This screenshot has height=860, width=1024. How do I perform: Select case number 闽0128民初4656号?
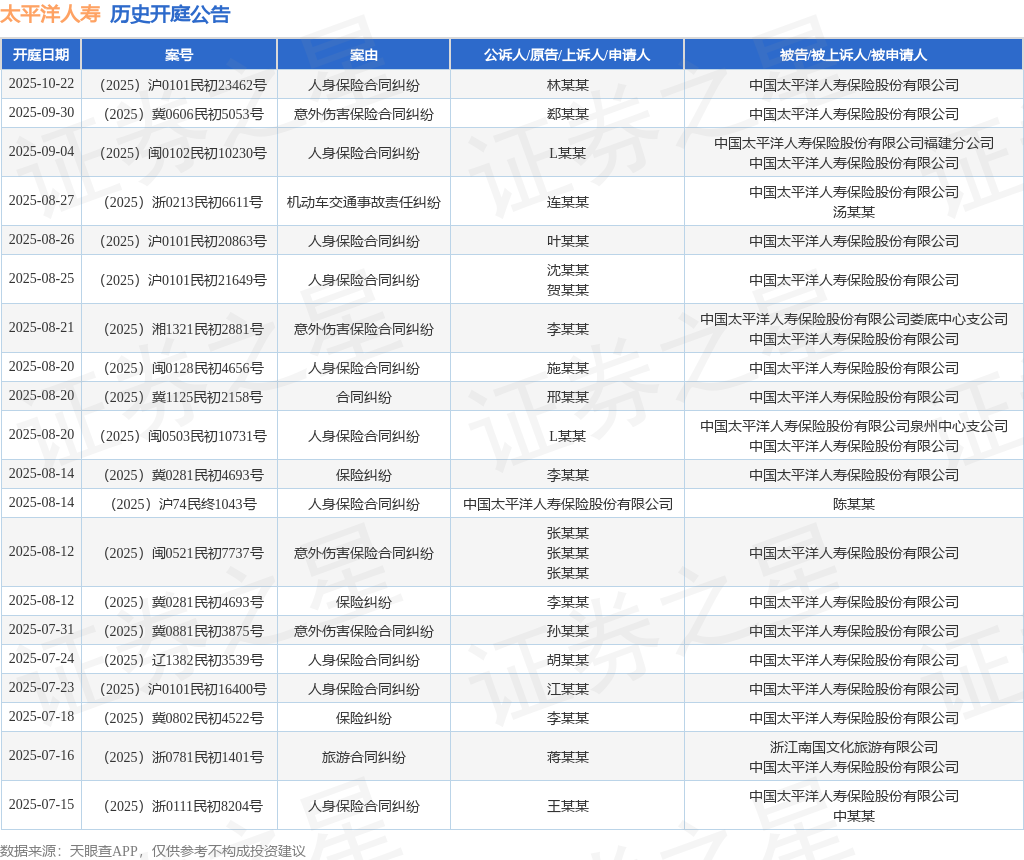[184, 369]
